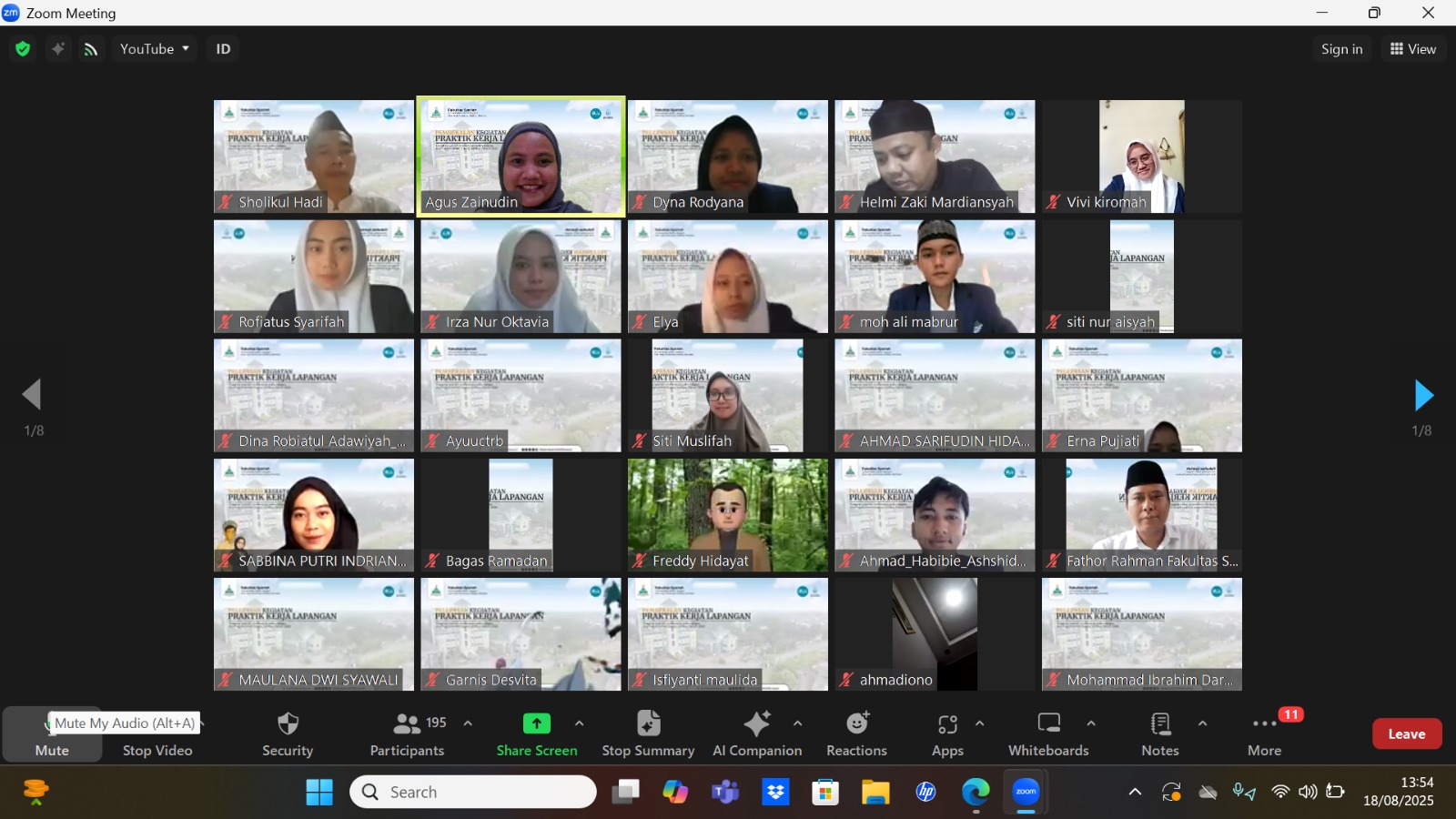The height and width of the screenshot is (819, 1456).
Task: Open the View layout menu
Action: click(x=1413, y=49)
